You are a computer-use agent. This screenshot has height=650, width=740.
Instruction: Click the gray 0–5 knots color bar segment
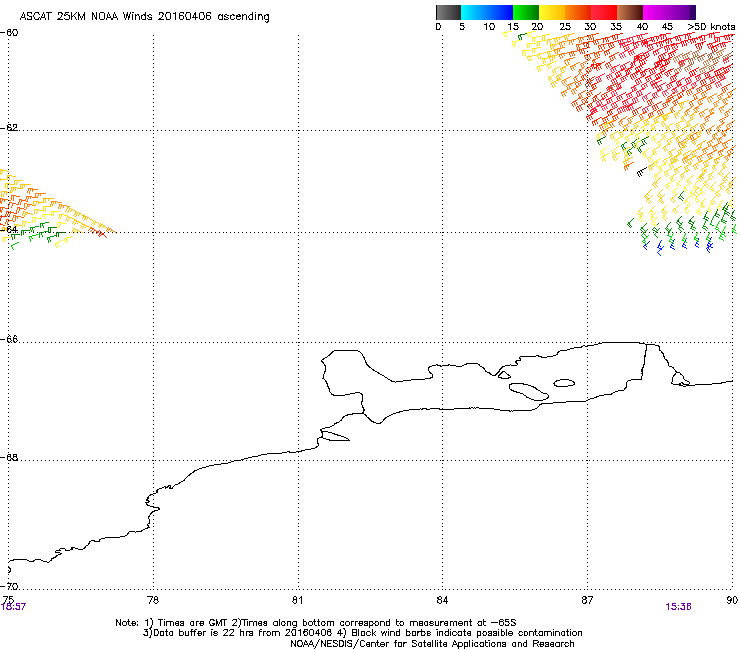(448, 12)
